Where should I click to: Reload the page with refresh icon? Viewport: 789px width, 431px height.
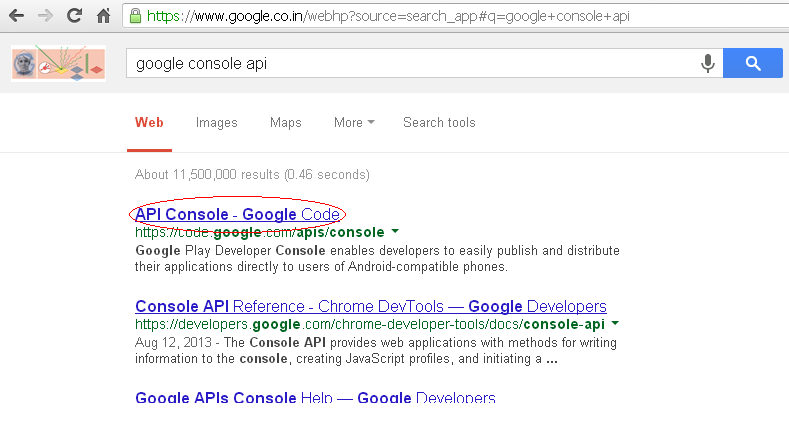click(x=74, y=16)
